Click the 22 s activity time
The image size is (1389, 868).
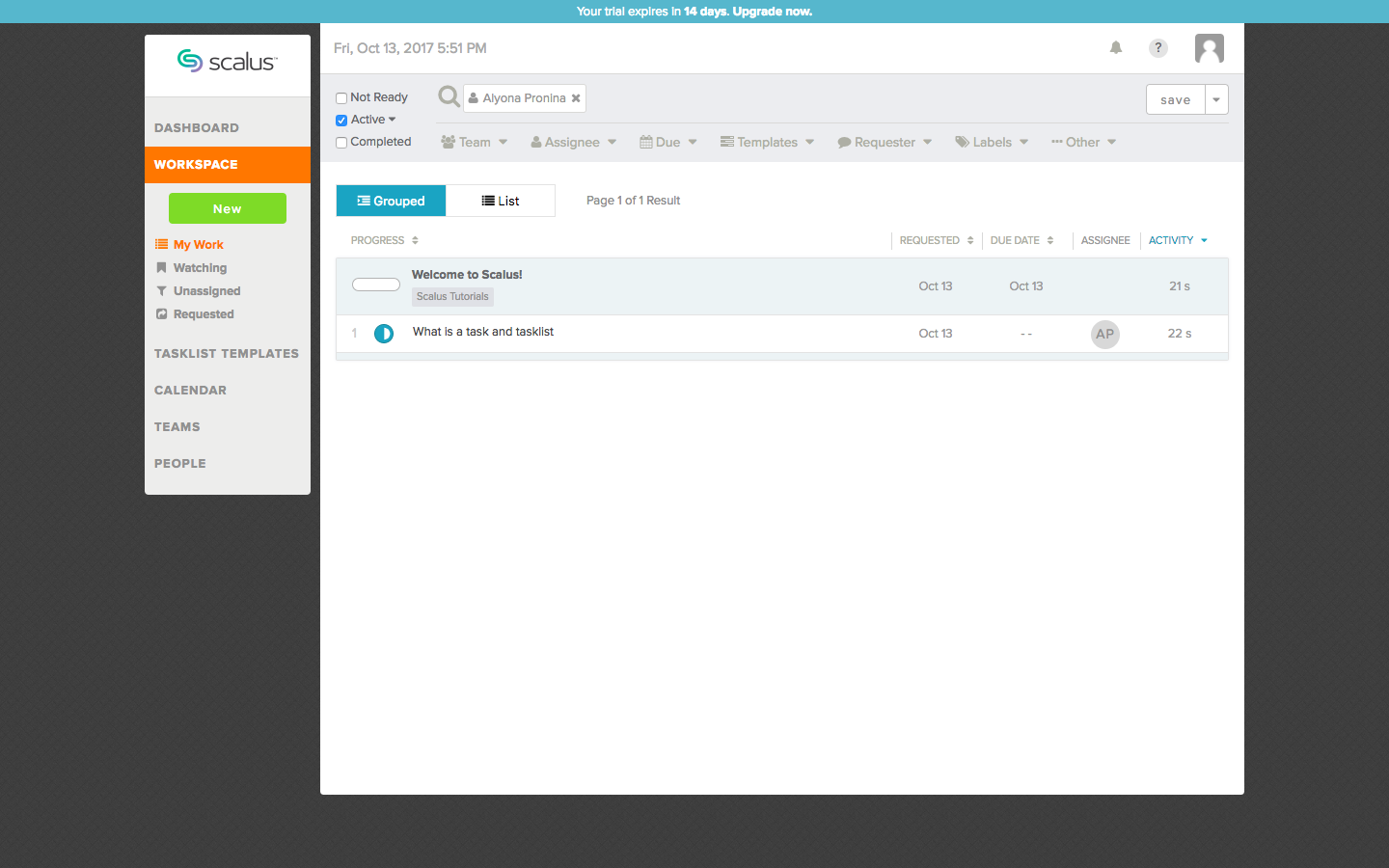point(1180,334)
